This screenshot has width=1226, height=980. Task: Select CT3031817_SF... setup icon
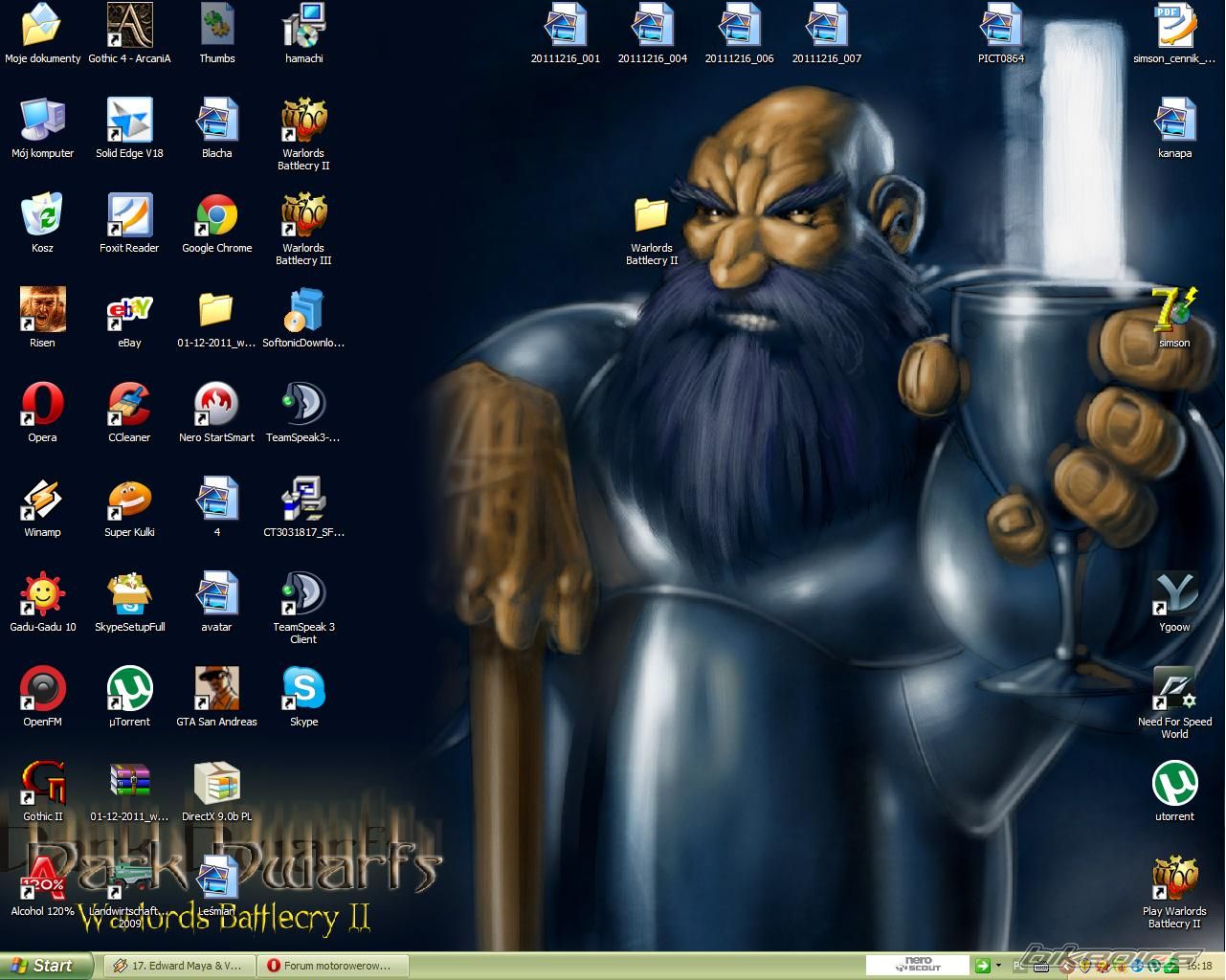[x=303, y=500]
